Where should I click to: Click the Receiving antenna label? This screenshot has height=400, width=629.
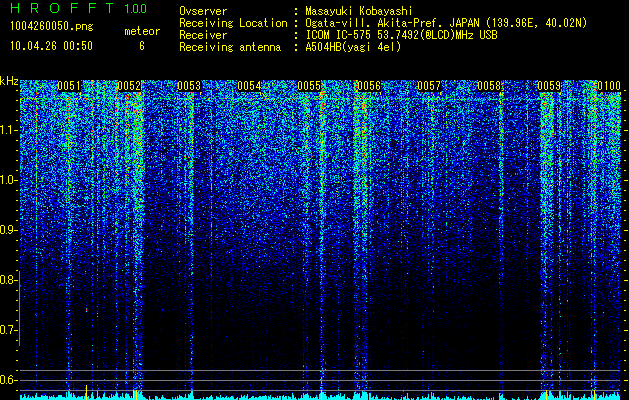(230, 47)
